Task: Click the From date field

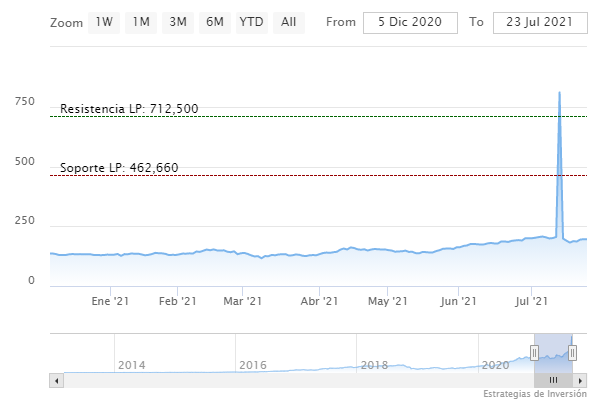Action: point(410,23)
